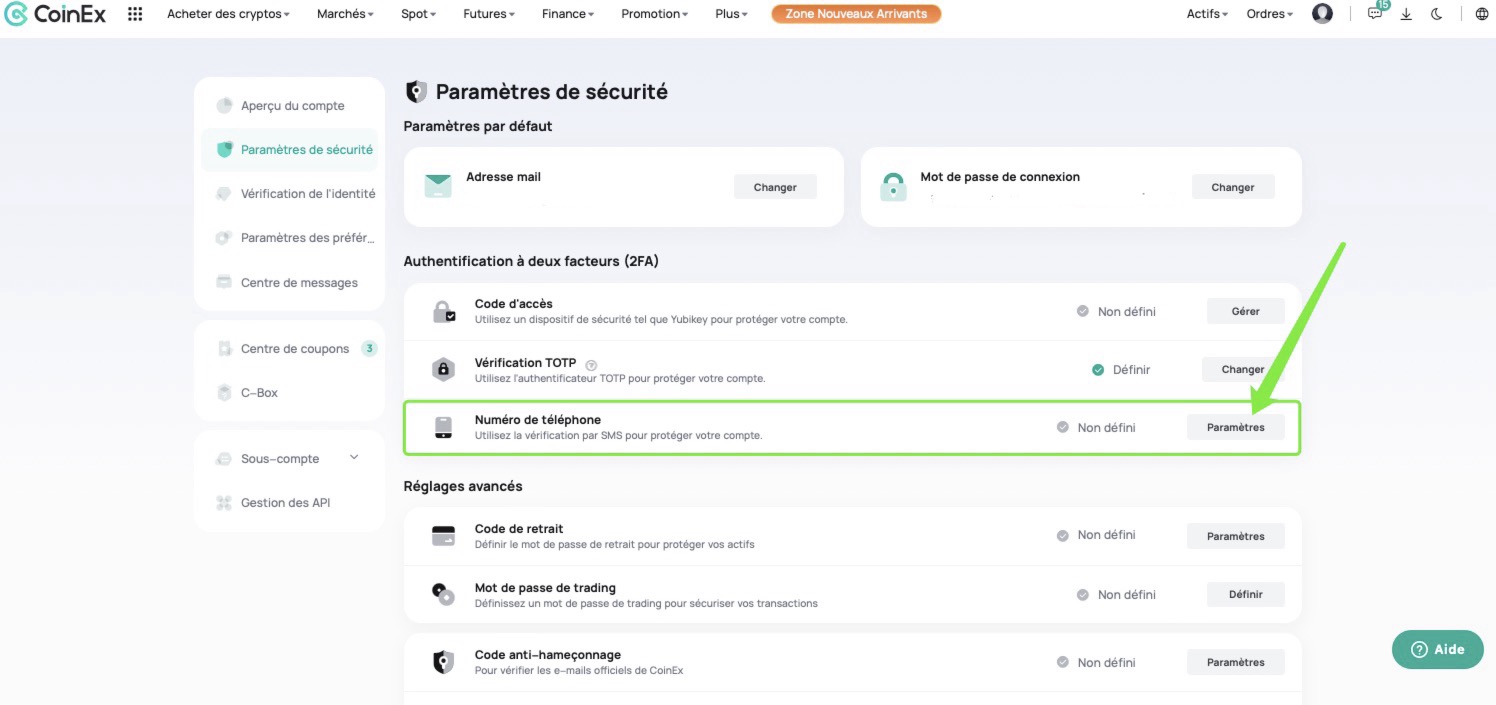Click Paramètres button for Numéro de téléphone
Image resolution: width=1496 pixels, height=705 pixels.
pyautogui.click(x=1235, y=427)
